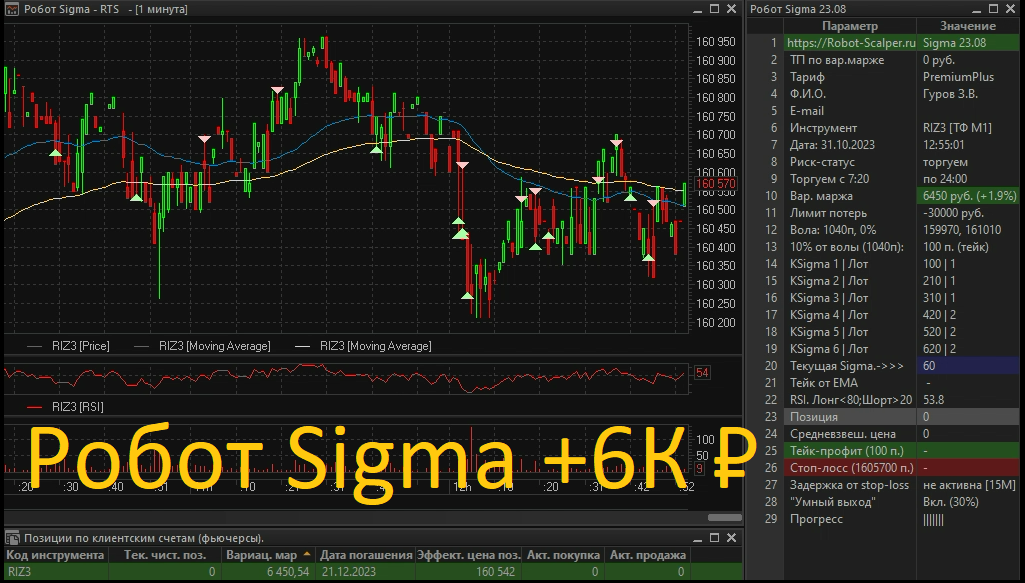
Task: Select the Вола: 1040п, 0% parameter
Action: point(850,230)
